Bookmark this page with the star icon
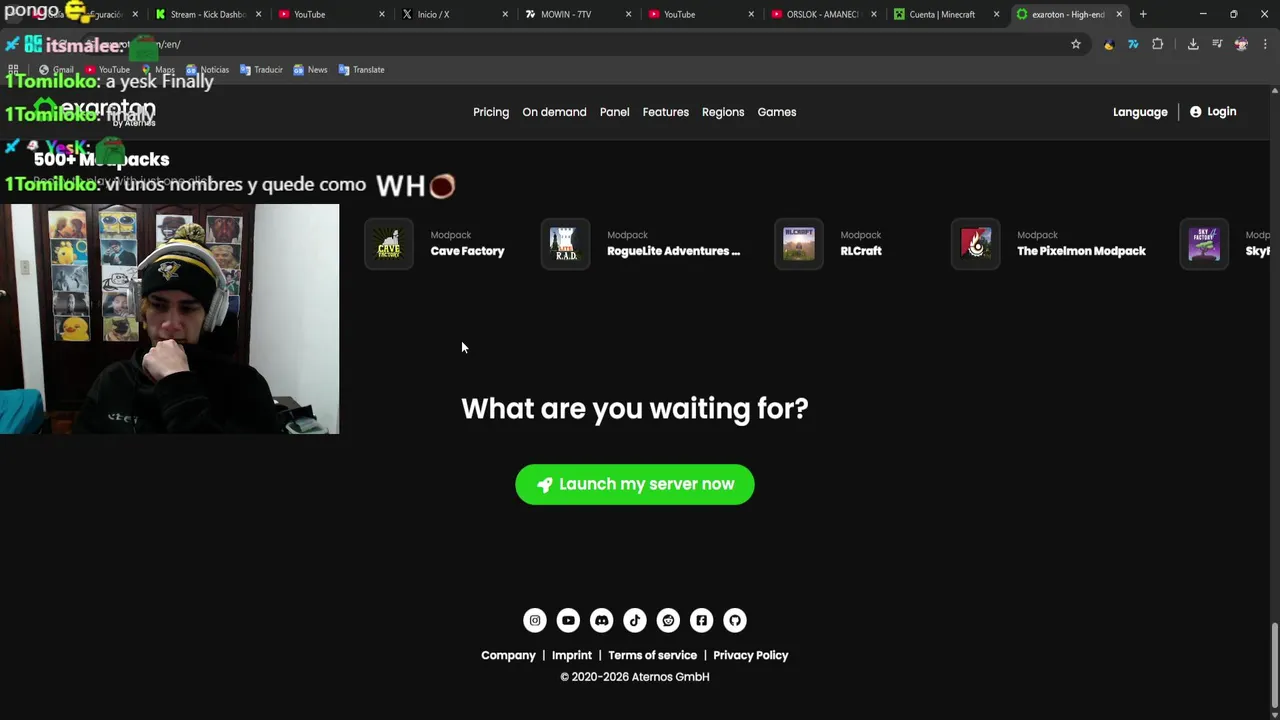1280x720 pixels. tap(1076, 44)
